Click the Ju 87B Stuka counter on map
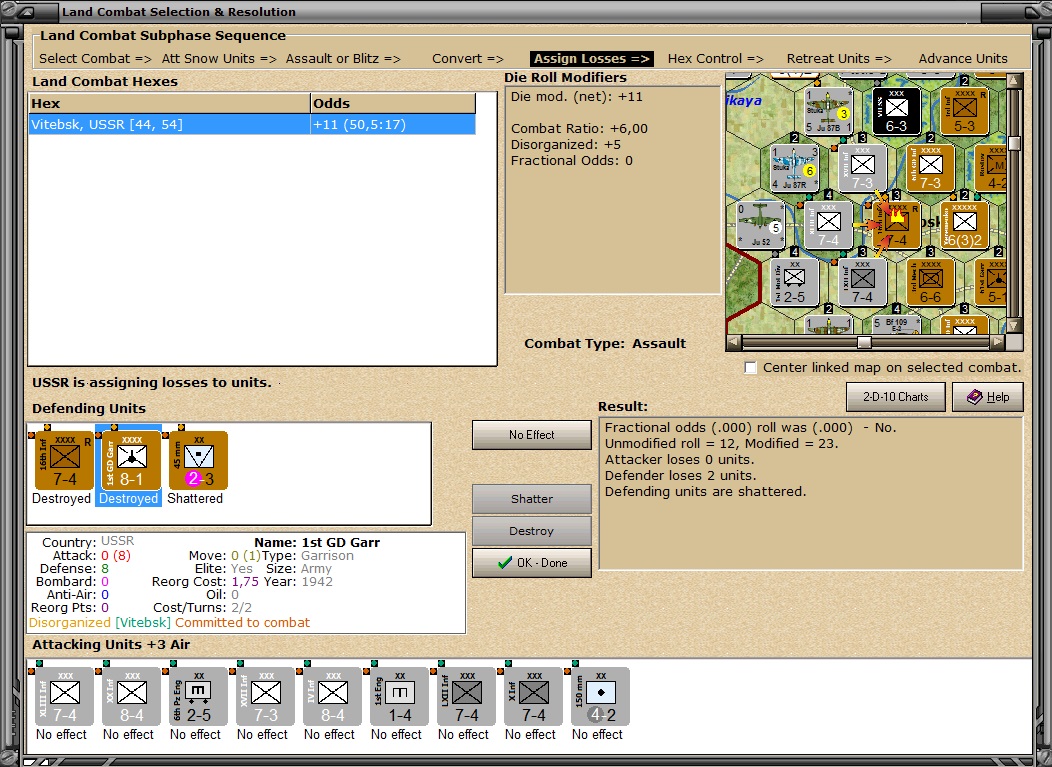Screen dimensions: 1052x767 click(829, 111)
